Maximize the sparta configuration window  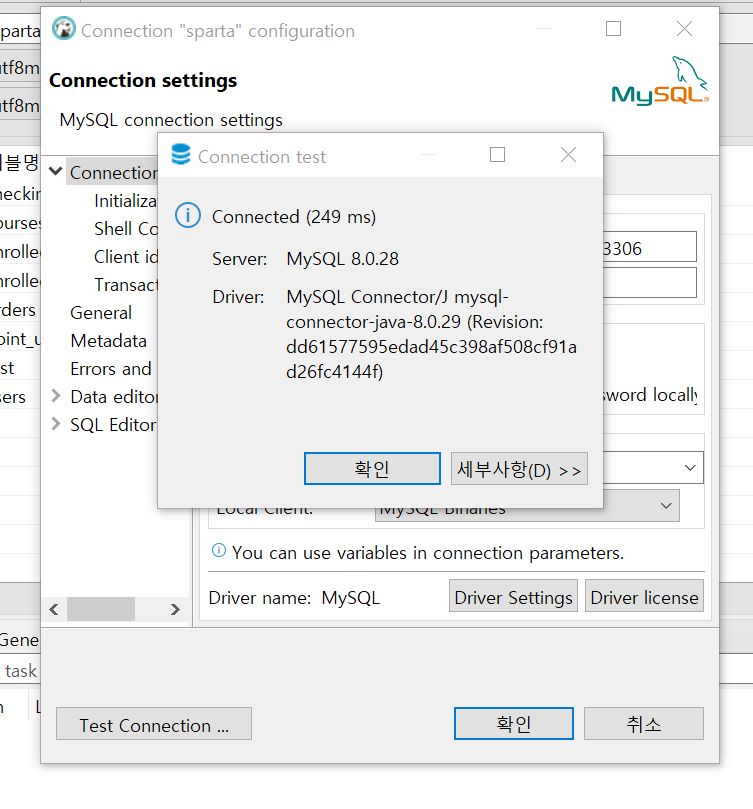[x=613, y=28]
